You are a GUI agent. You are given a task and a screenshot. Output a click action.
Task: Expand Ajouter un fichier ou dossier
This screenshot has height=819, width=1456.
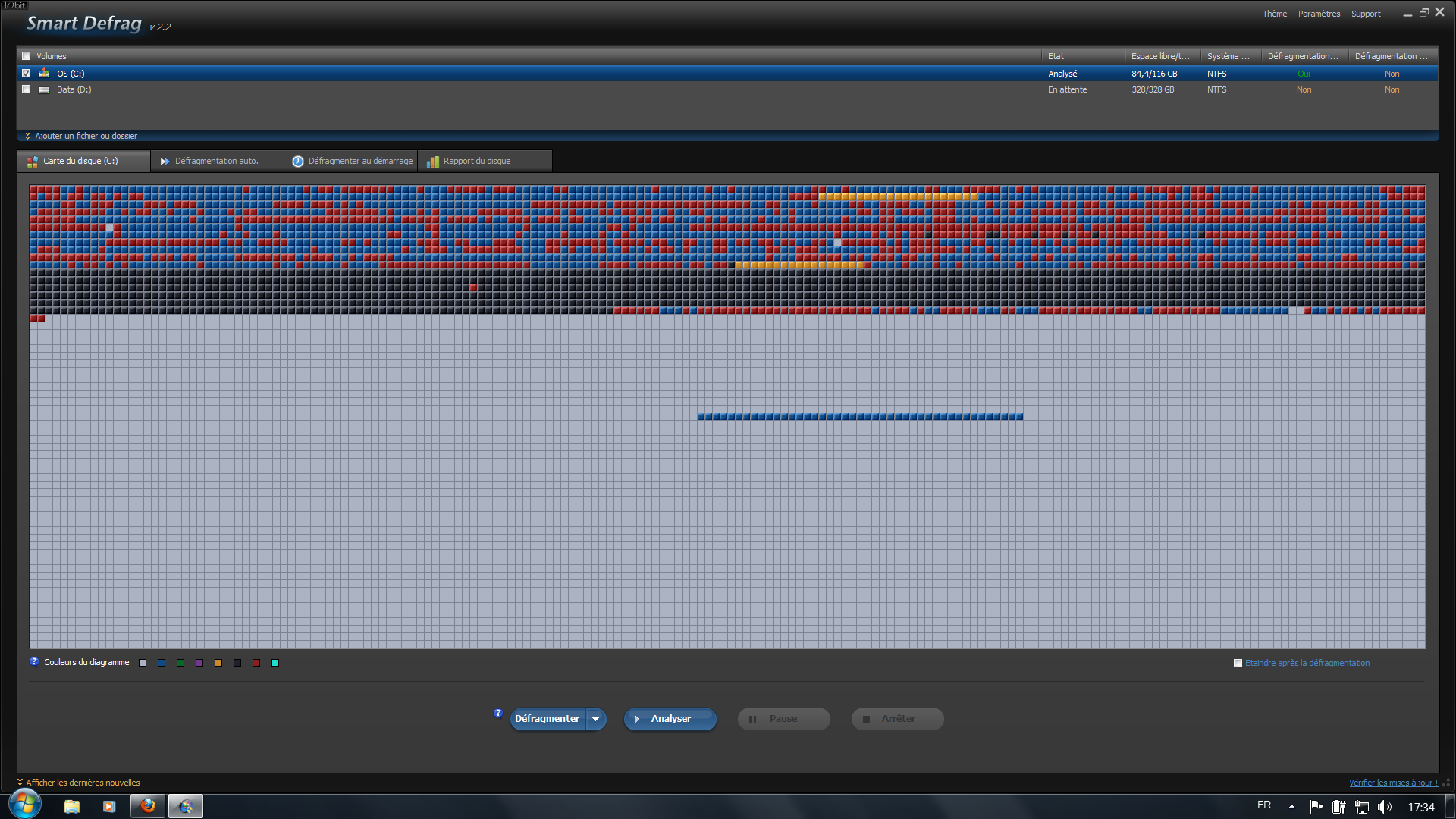tap(86, 136)
